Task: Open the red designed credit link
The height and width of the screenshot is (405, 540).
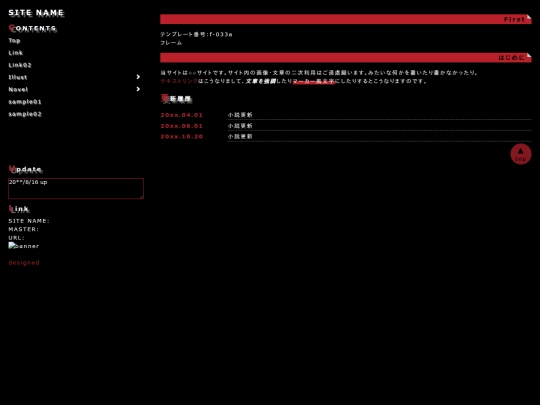Action: [24, 263]
